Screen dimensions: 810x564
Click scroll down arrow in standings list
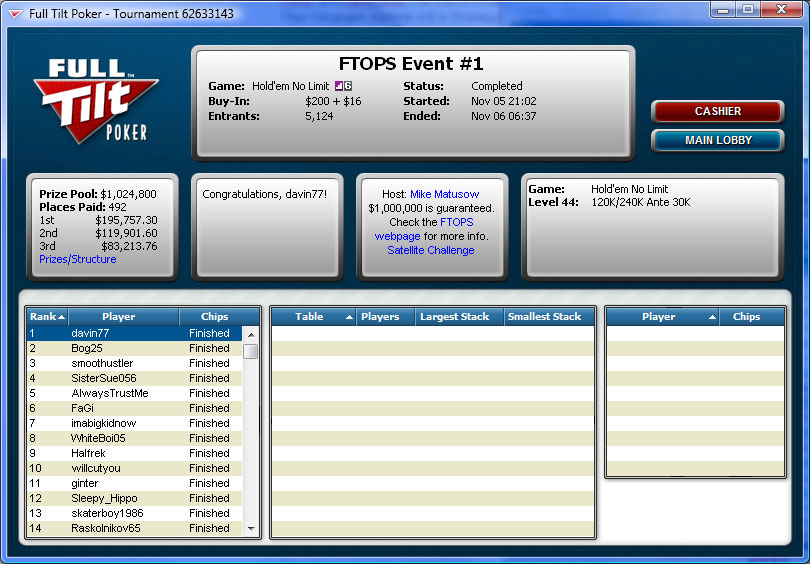pos(251,528)
